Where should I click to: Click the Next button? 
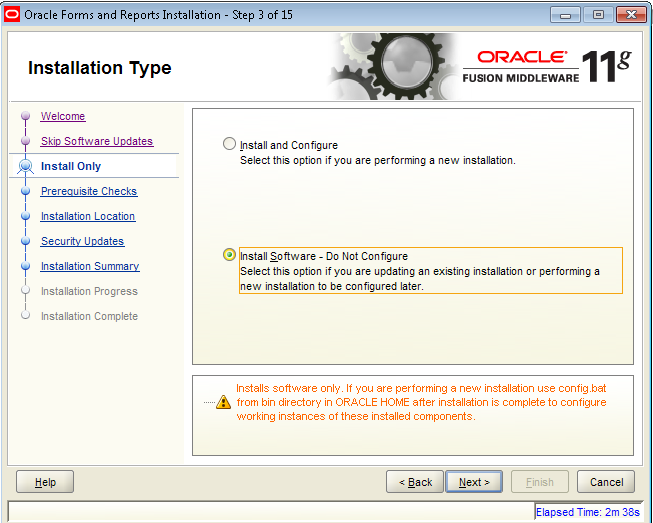(x=474, y=482)
